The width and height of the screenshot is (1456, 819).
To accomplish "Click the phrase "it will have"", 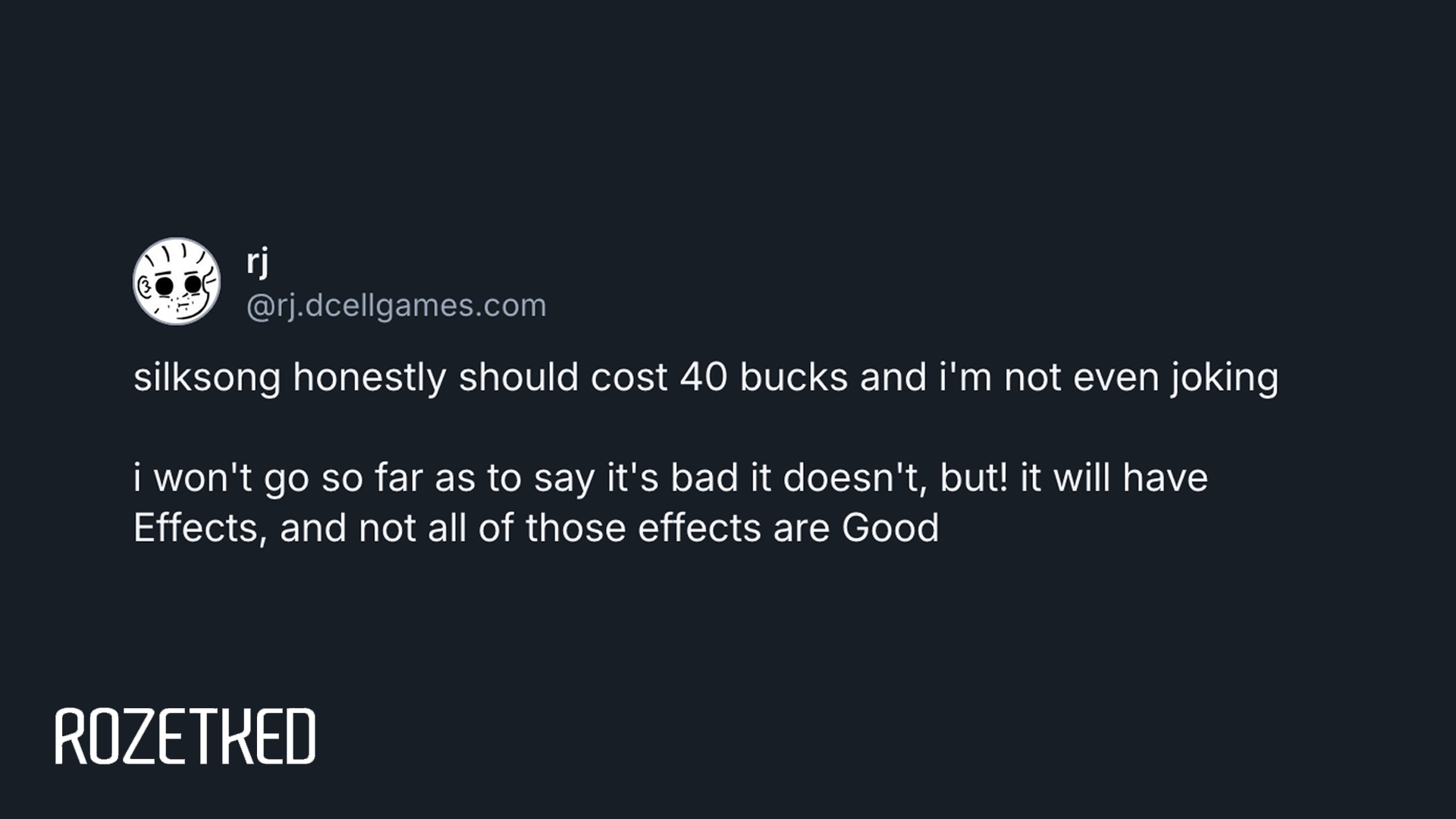I will [1114, 479].
